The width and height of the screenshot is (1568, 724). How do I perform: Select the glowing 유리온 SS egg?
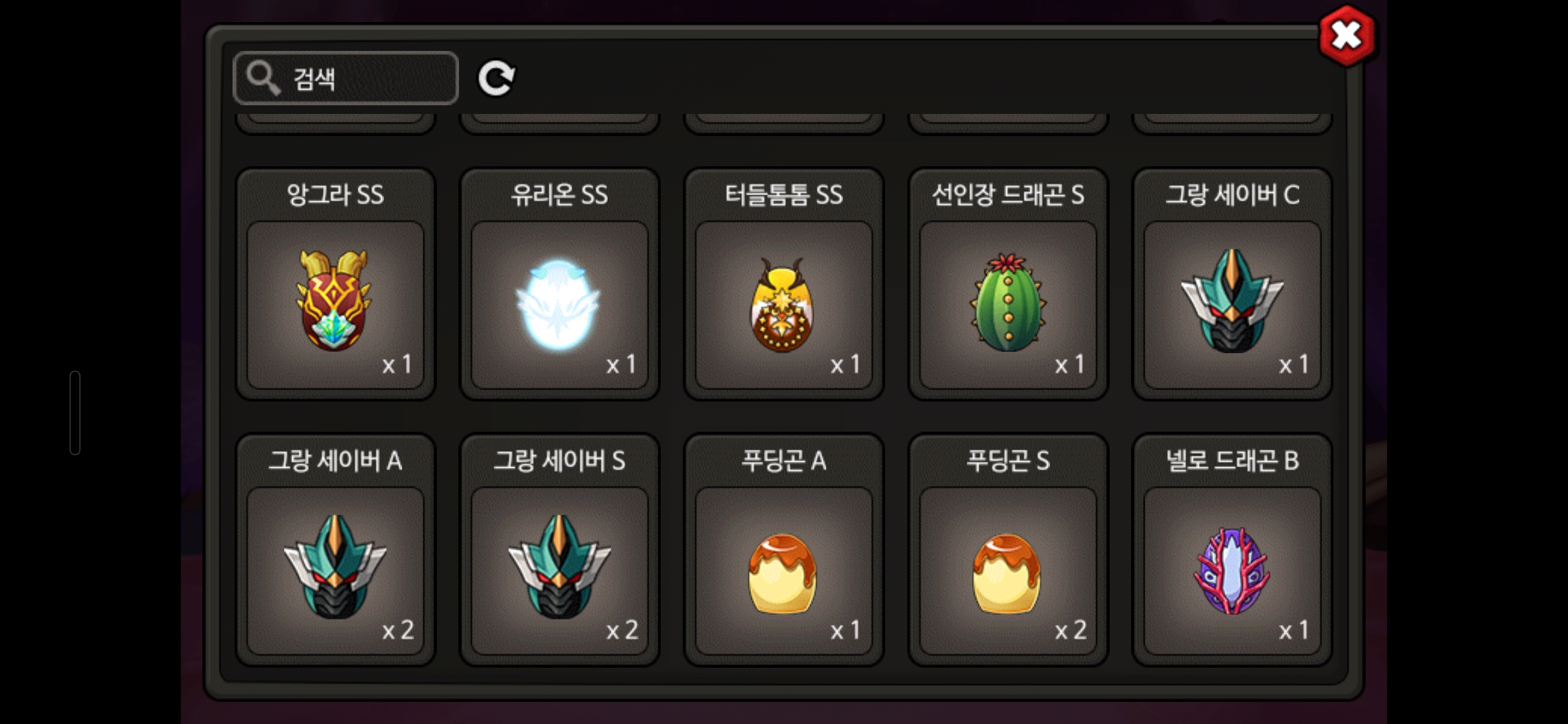point(560,284)
